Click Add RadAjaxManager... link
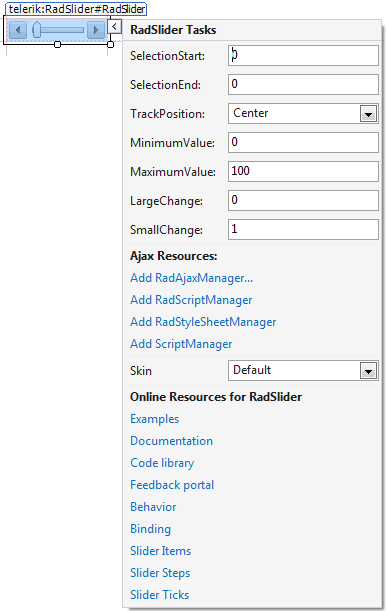Screen dimensions: 386x611 tap(192, 278)
